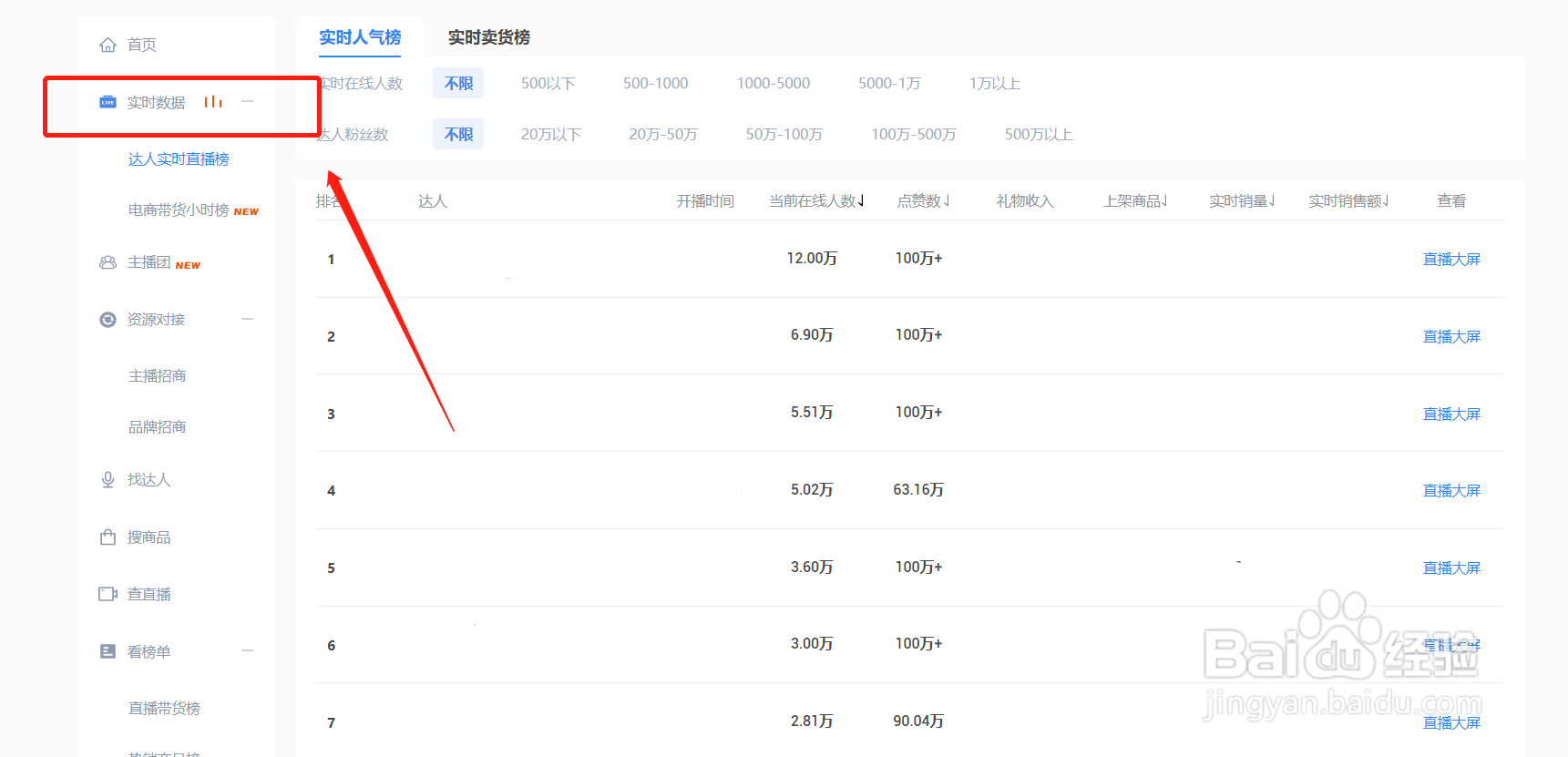Open 找达人 menu item

coord(149,480)
